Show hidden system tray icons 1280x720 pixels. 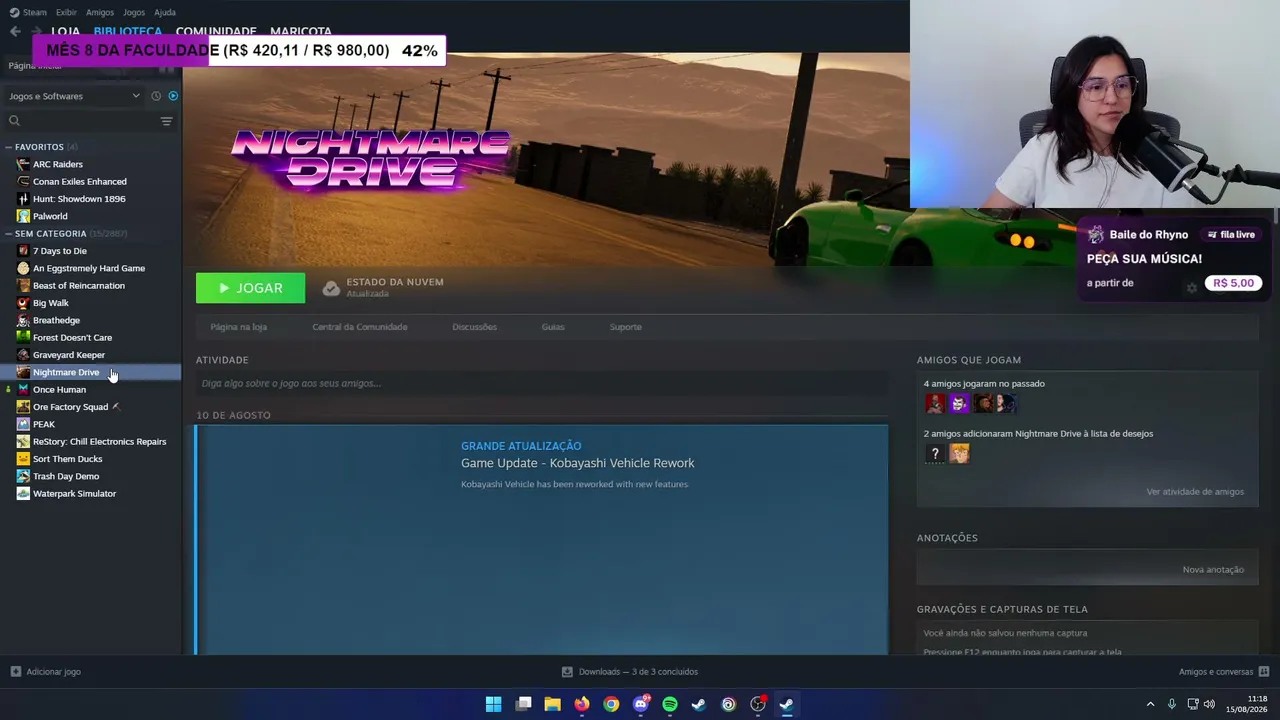tap(1150, 704)
